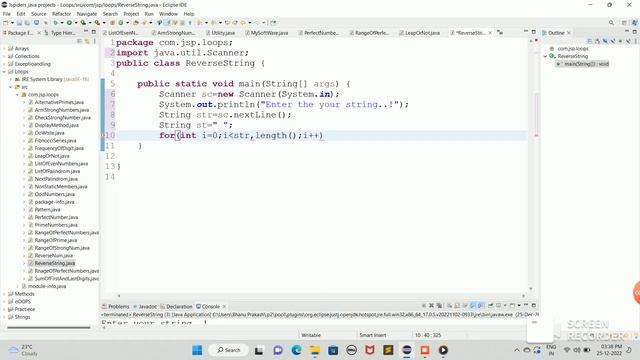Click the Save All toolbar icon
The height and width of the screenshot is (360, 640).
27,23
